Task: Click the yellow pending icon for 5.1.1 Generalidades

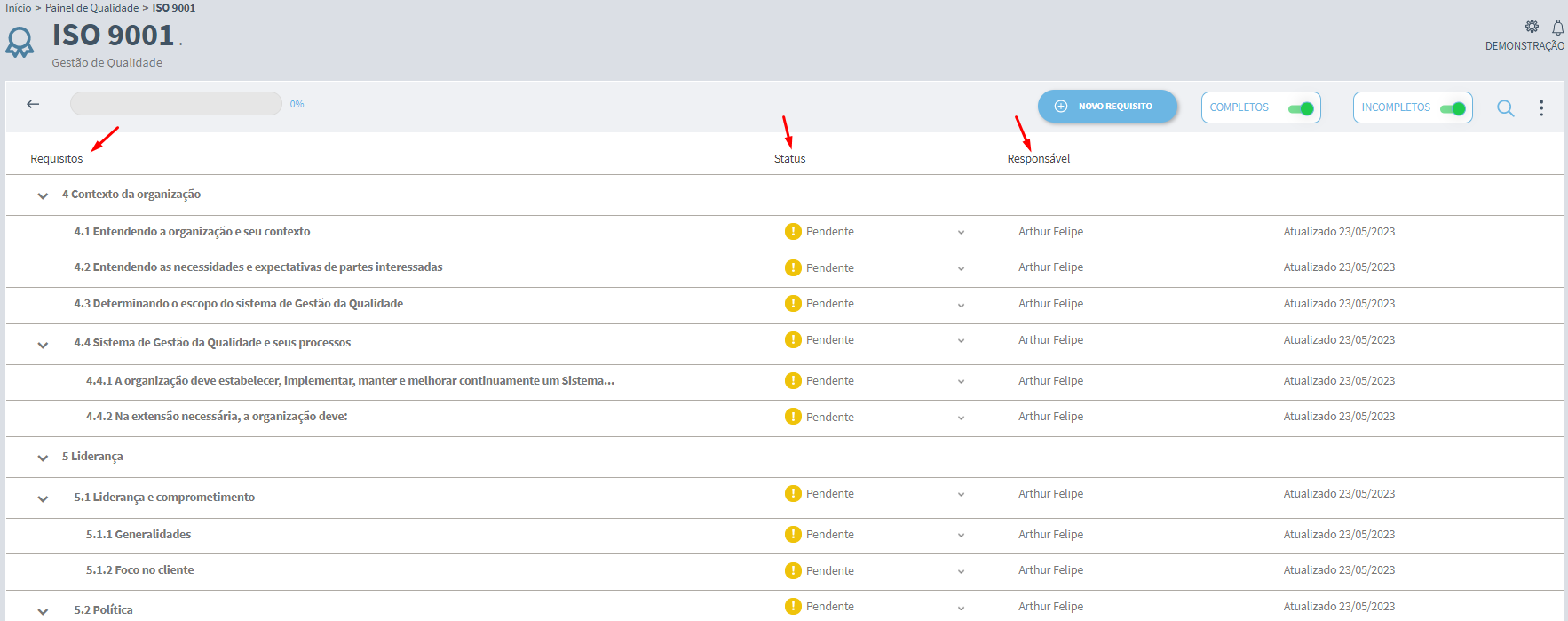Action: point(793,534)
